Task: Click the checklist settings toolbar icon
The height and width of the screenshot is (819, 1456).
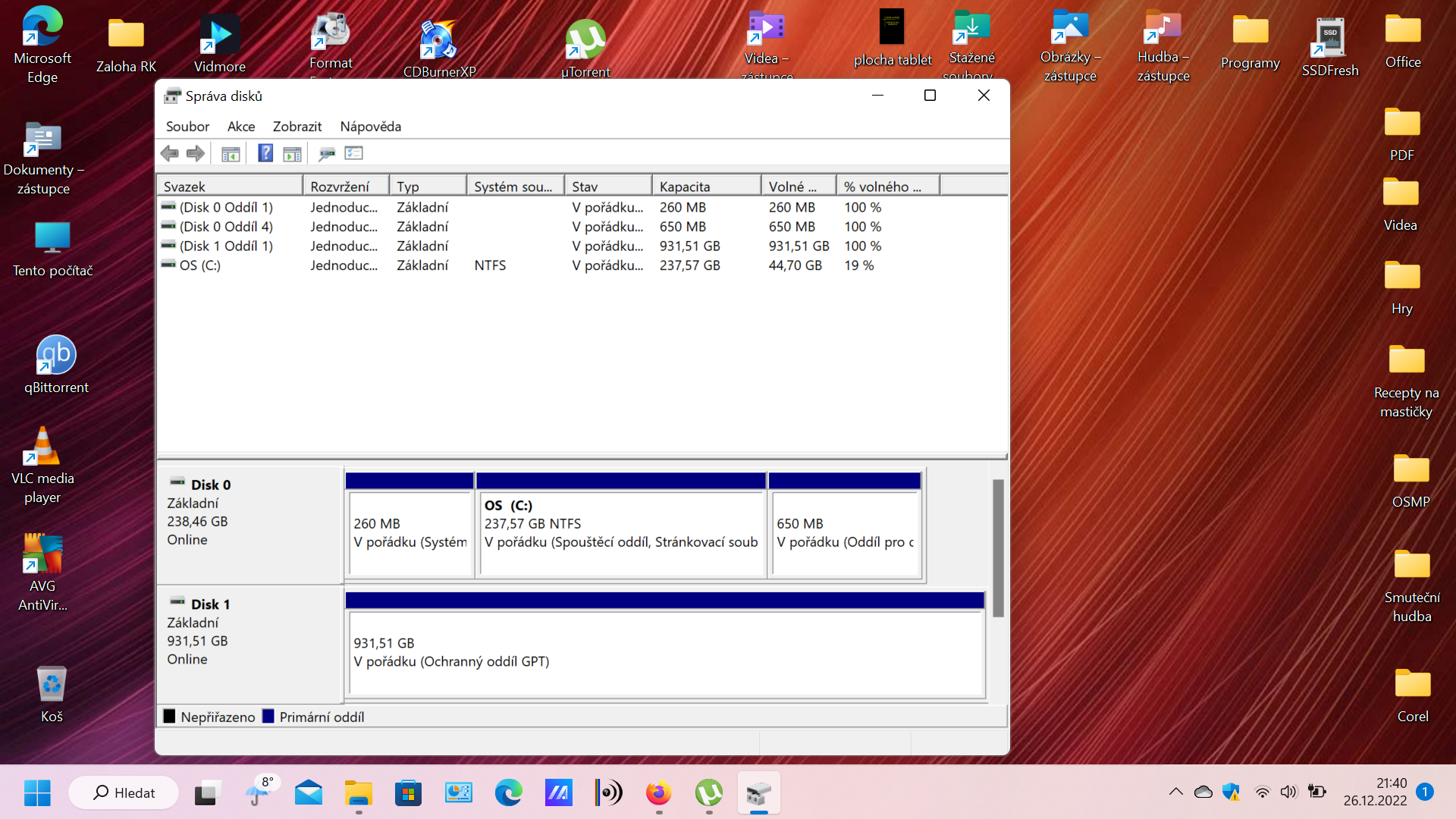Action: (x=354, y=153)
